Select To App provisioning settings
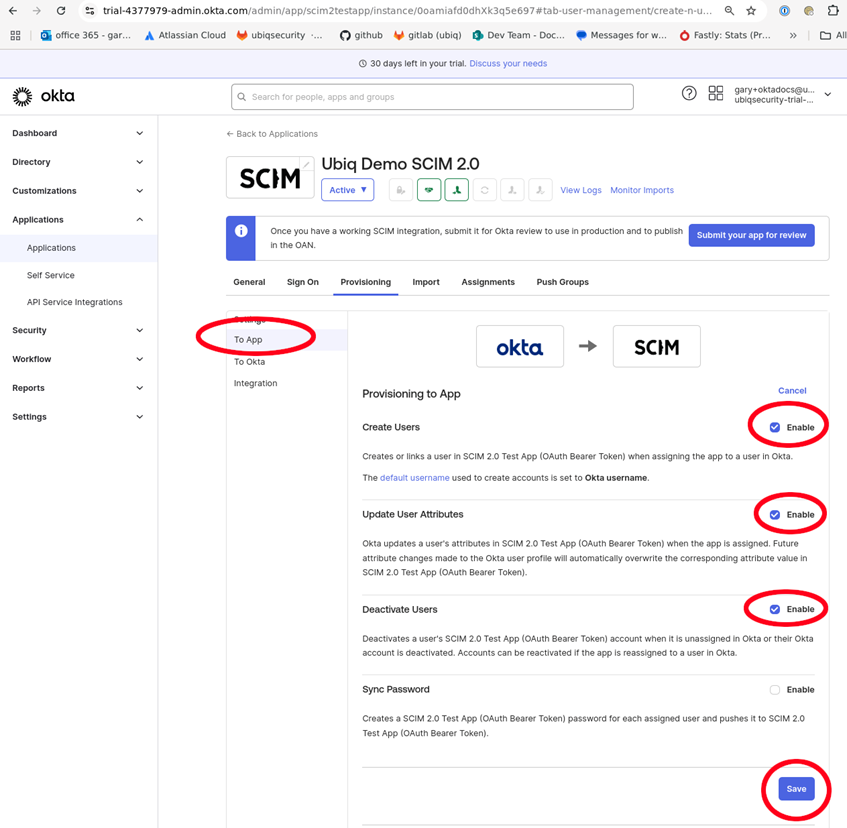The image size is (847, 828). [287, 340]
